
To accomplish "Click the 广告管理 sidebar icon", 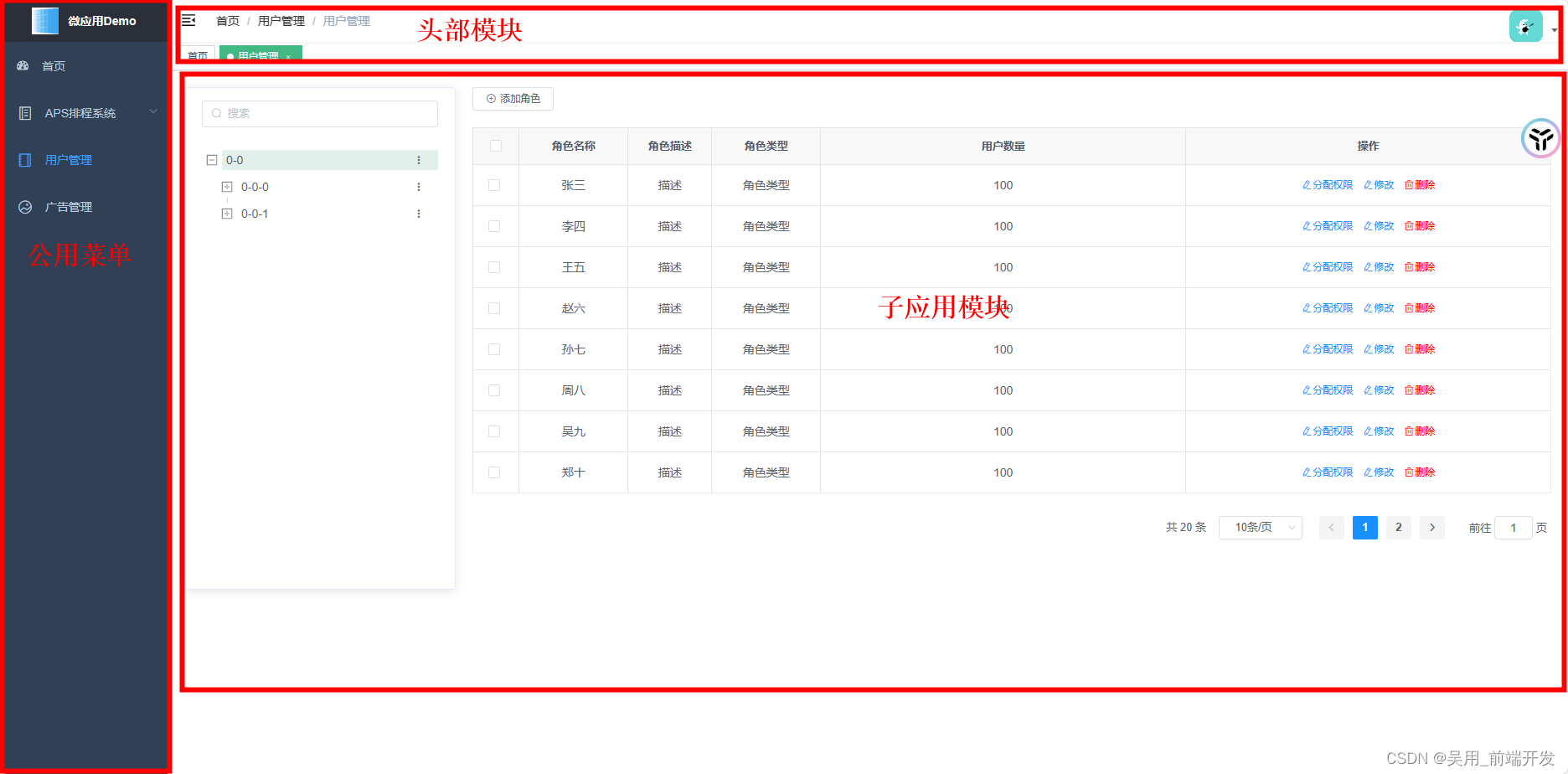I will point(25,207).
